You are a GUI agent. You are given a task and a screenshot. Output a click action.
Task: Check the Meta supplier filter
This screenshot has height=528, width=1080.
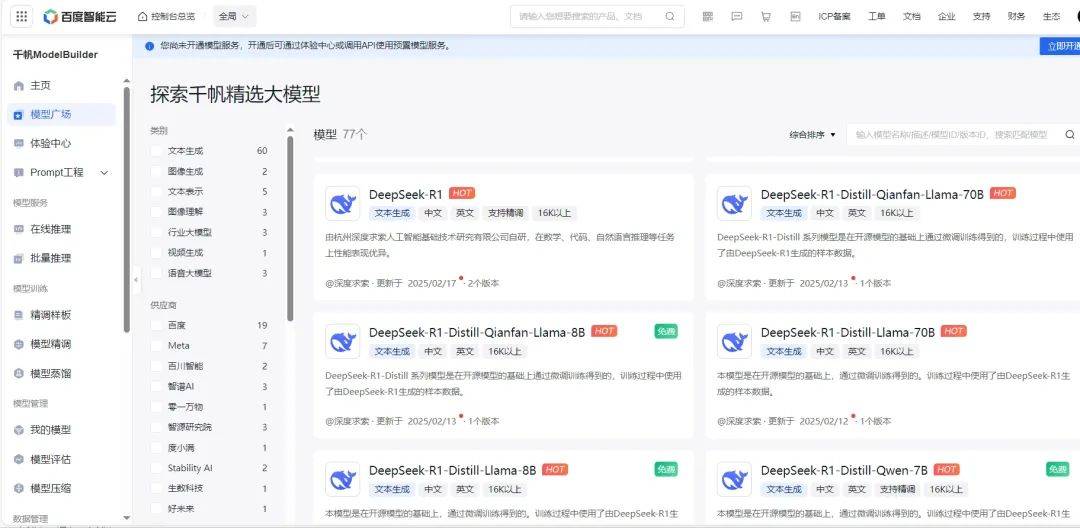156,346
